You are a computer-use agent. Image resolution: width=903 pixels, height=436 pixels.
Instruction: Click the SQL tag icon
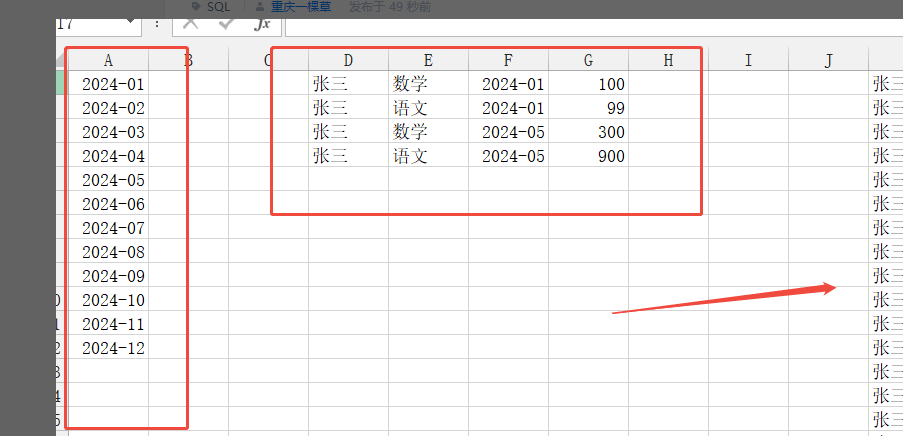point(196,6)
